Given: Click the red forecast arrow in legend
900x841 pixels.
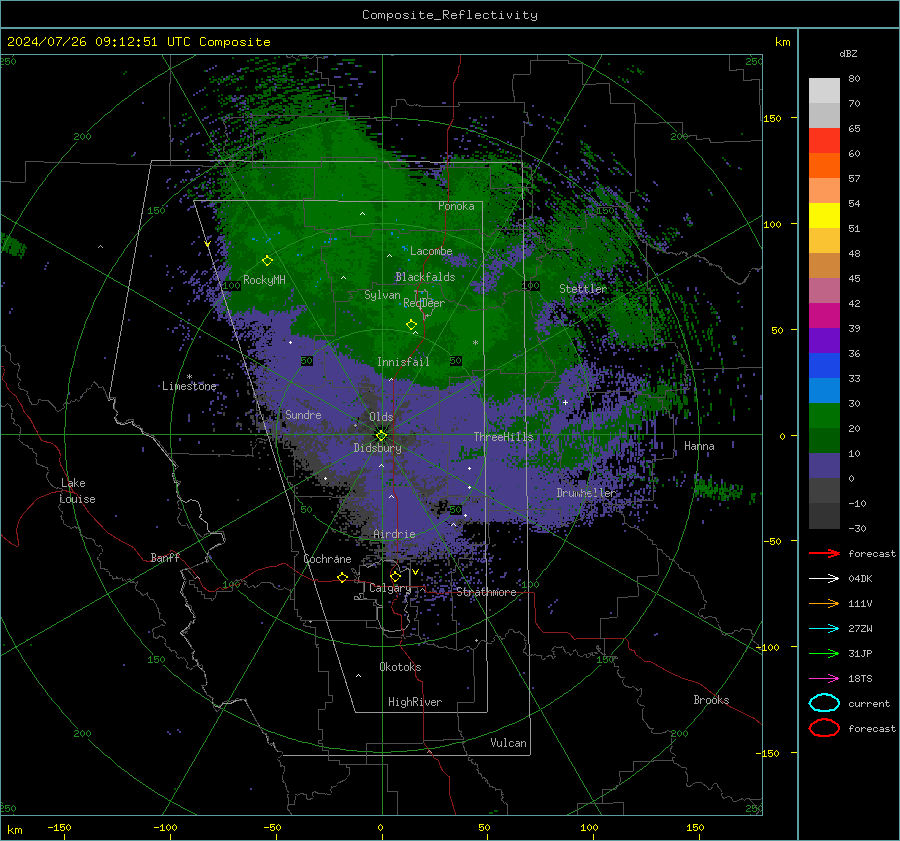Looking at the screenshot, I should pyautogui.click(x=824, y=553).
